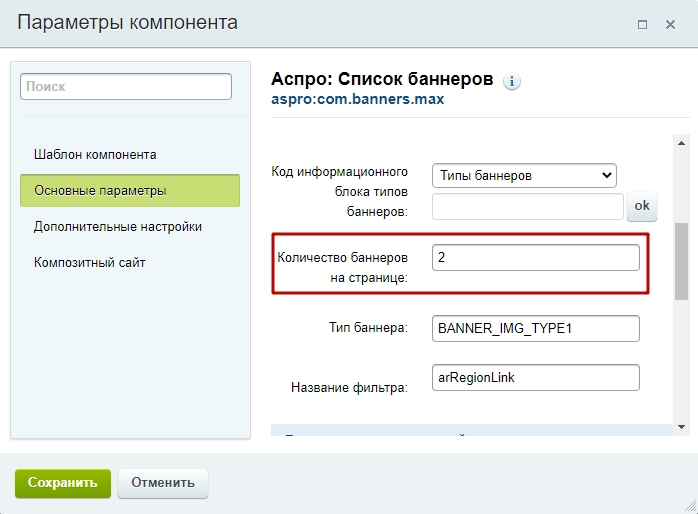Click the vertical scrollbar thumb

click(x=681, y=261)
